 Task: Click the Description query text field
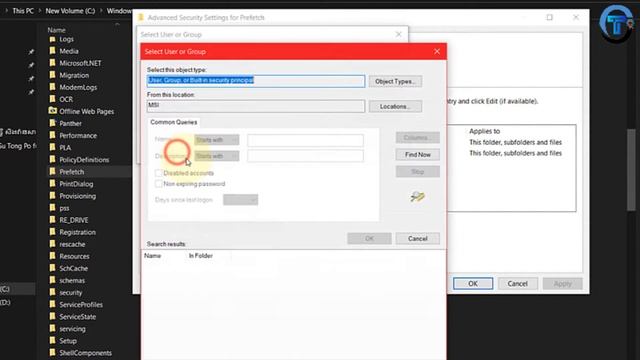pos(305,156)
